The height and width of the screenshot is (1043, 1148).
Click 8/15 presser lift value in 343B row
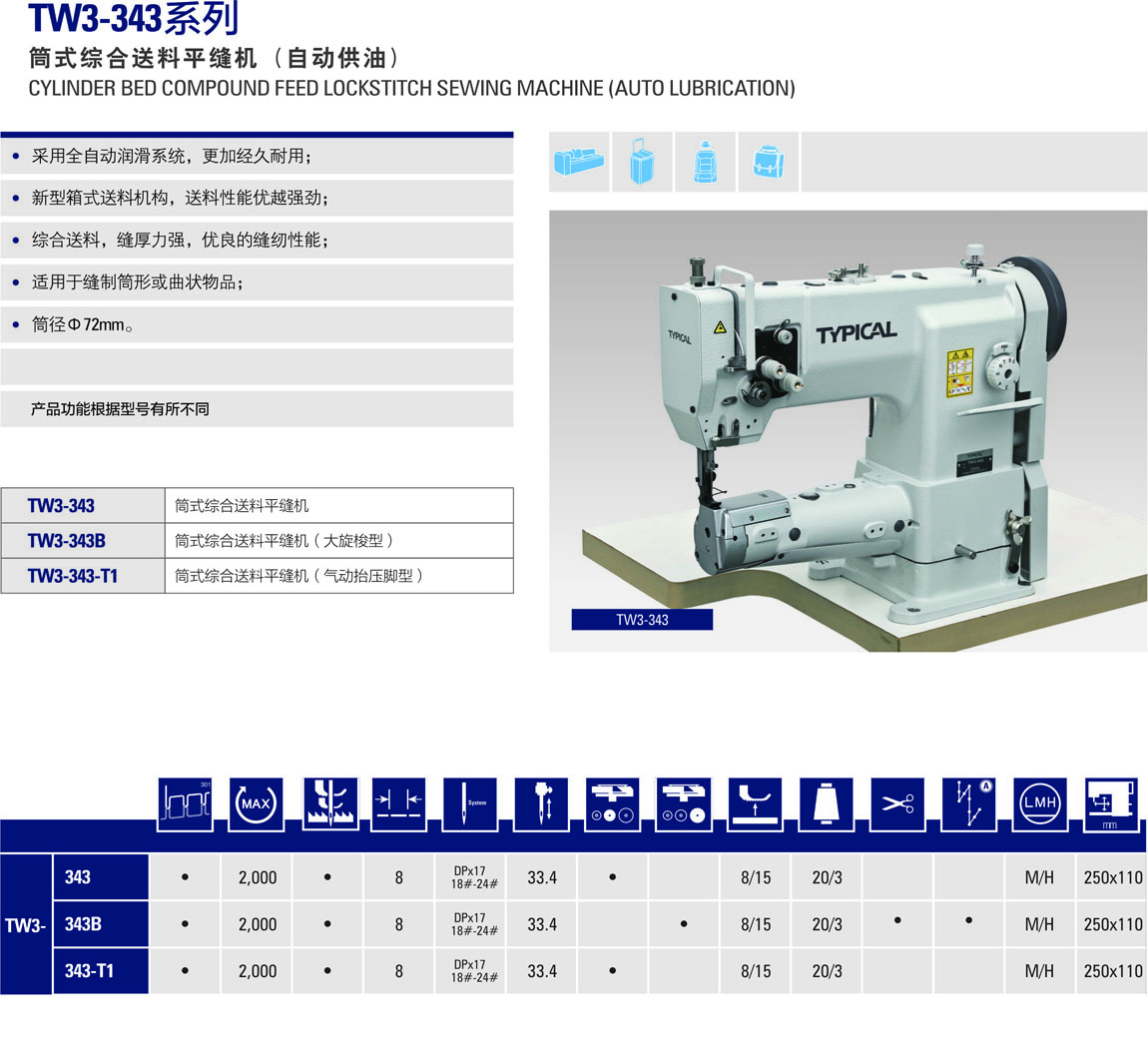pos(756,924)
